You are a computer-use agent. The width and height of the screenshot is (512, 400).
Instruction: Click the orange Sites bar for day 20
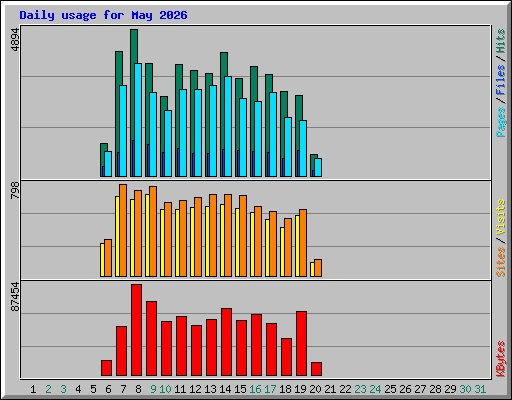click(318, 268)
